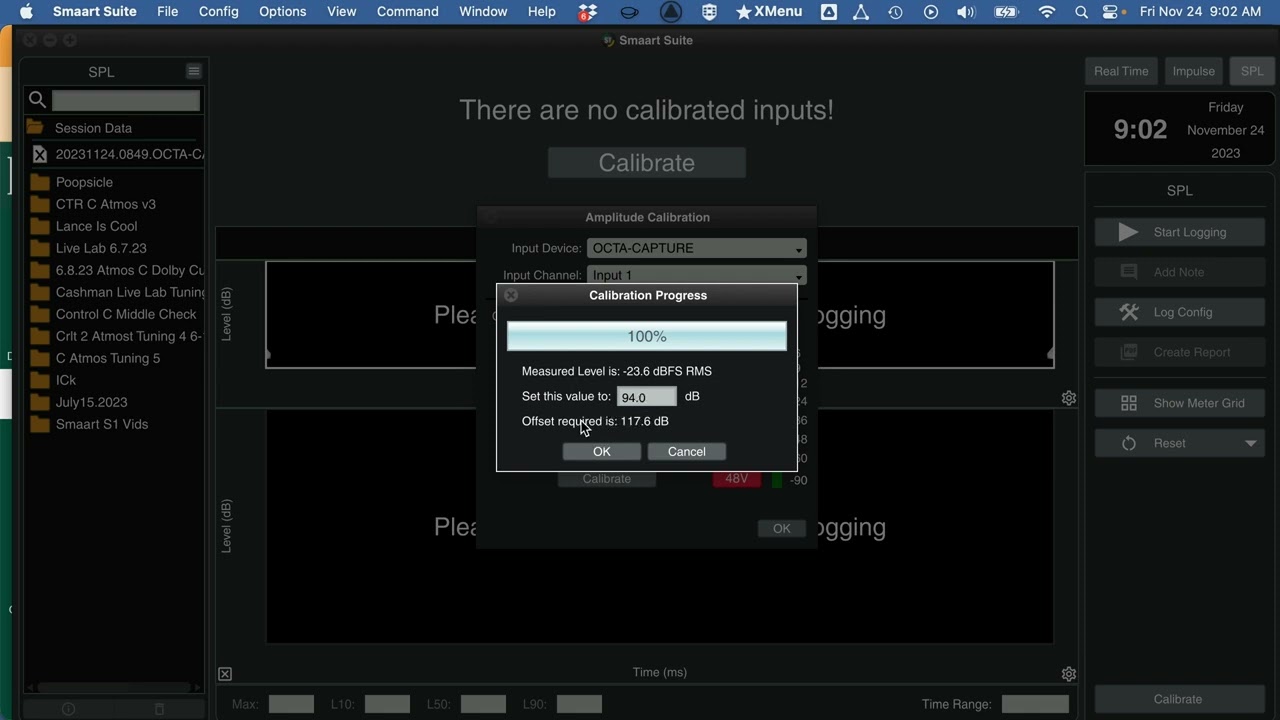Click Start Logging
Viewport: 1280px width, 720px height.
click(x=1180, y=232)
